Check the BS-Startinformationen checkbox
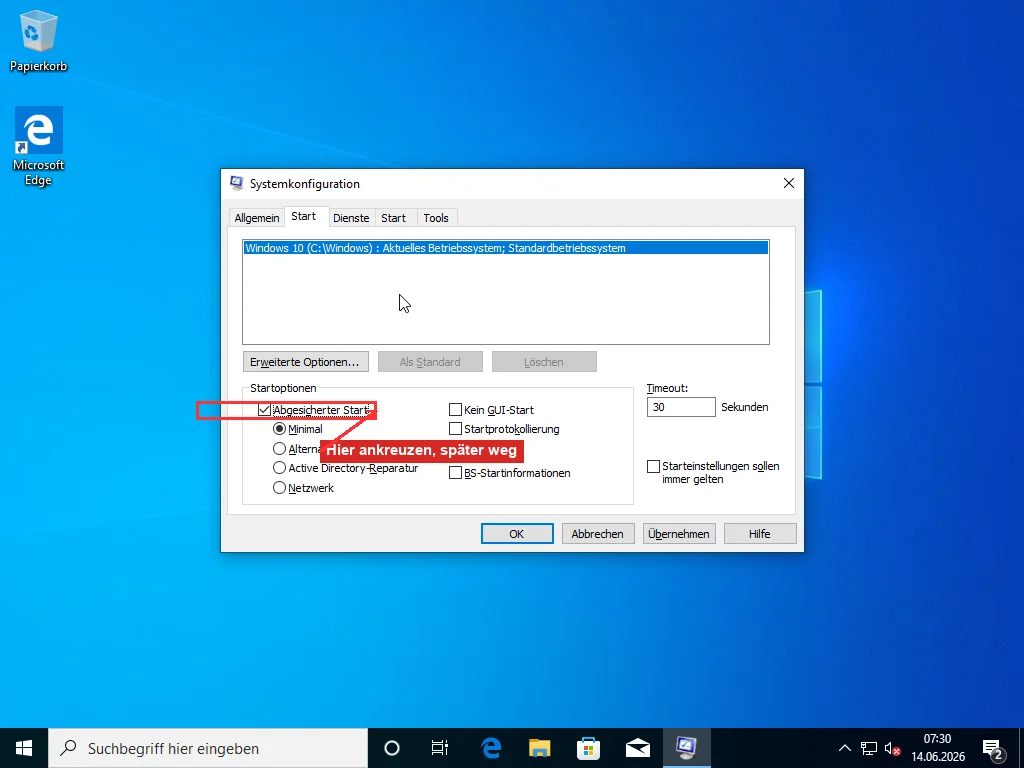 click(455, 473)
